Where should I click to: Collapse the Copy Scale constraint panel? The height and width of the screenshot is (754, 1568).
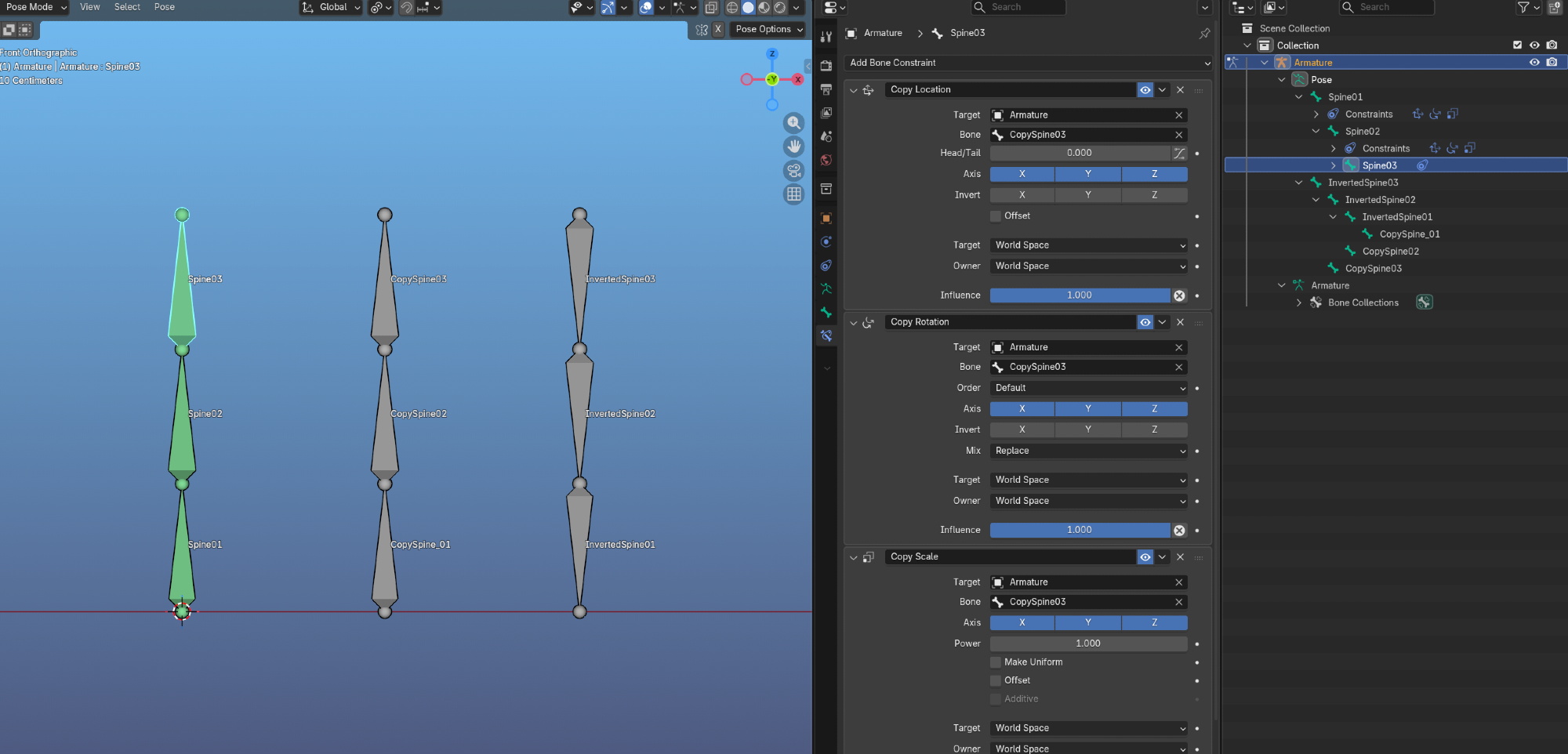pyautogui.click(x=854, y=557)
